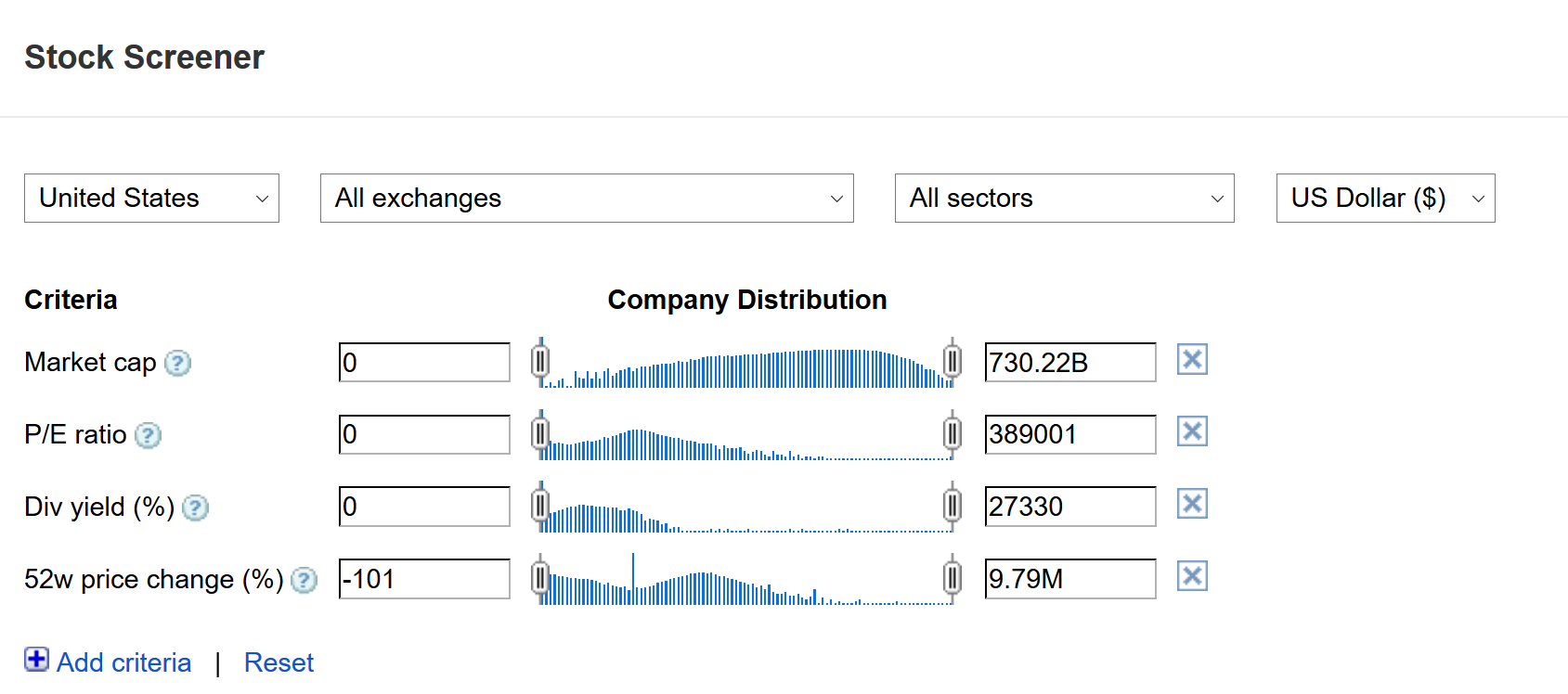Image resolution: width=1568 pixels, height=694 pixels.
Task: Remove the P/E ratio criterion
Action: (1192, 431)
